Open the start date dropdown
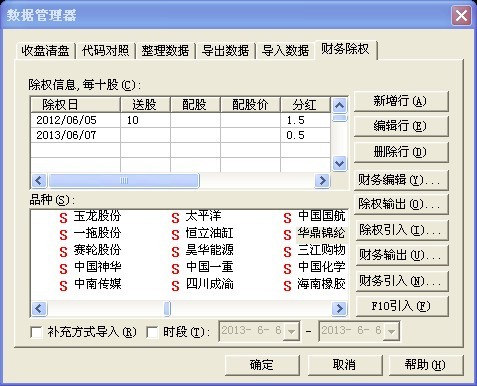The image size is (477, 386). click(x=291, y=331)
